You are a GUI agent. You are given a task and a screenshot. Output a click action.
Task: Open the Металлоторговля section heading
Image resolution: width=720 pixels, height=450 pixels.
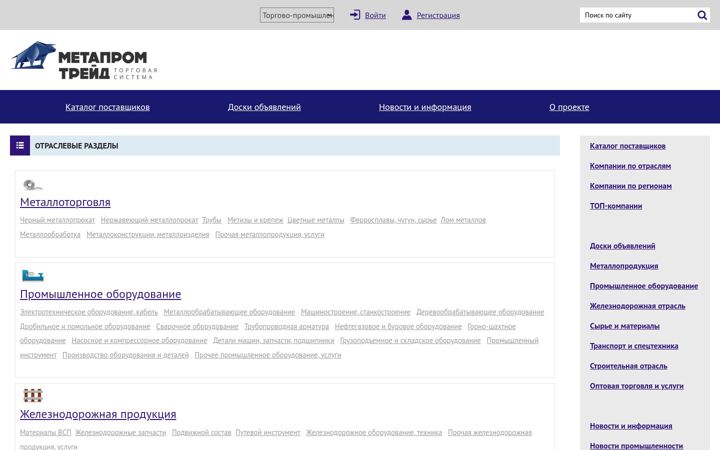(x=65, y=202)
